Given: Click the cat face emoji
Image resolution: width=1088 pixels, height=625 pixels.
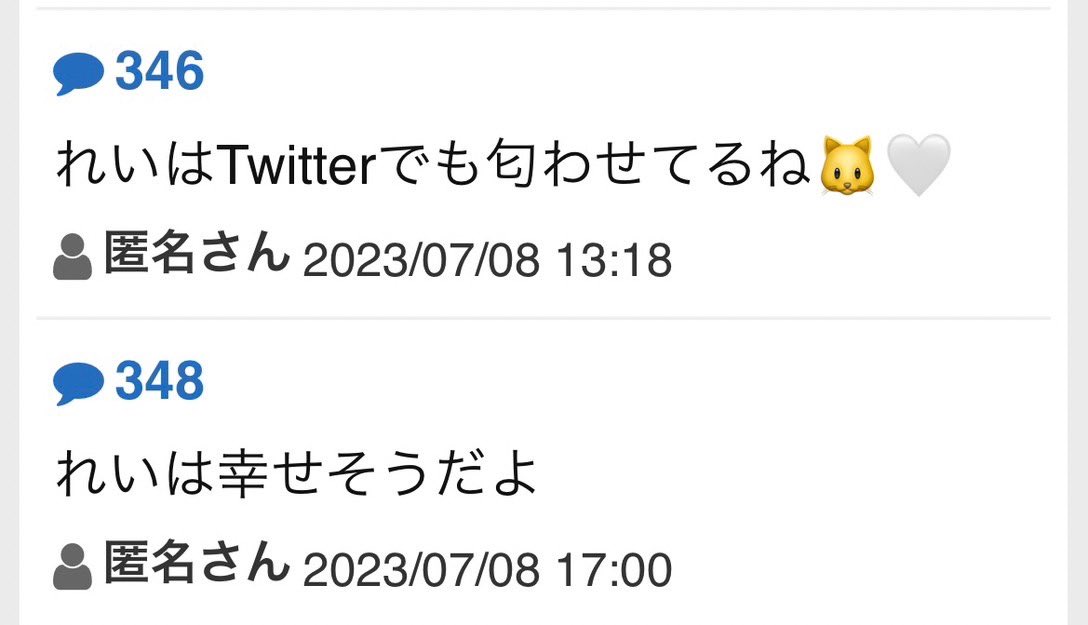Looking at the screenshot, I should [x=847, y=166].
